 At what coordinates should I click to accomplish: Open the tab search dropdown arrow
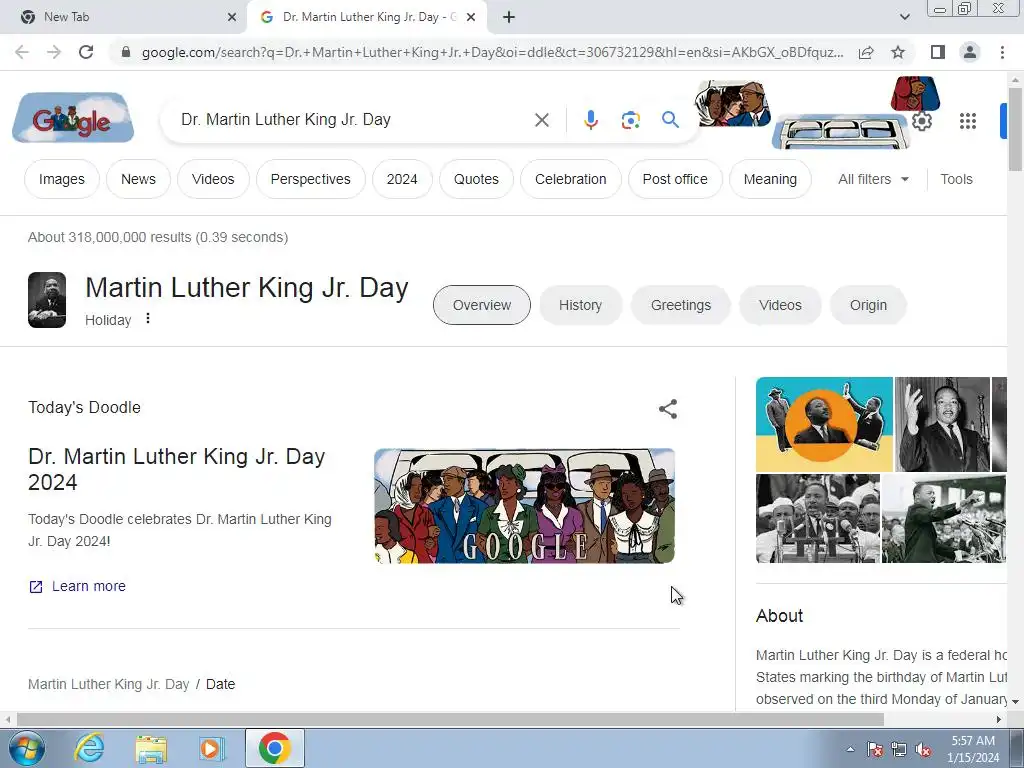click(x=904, y=17)
